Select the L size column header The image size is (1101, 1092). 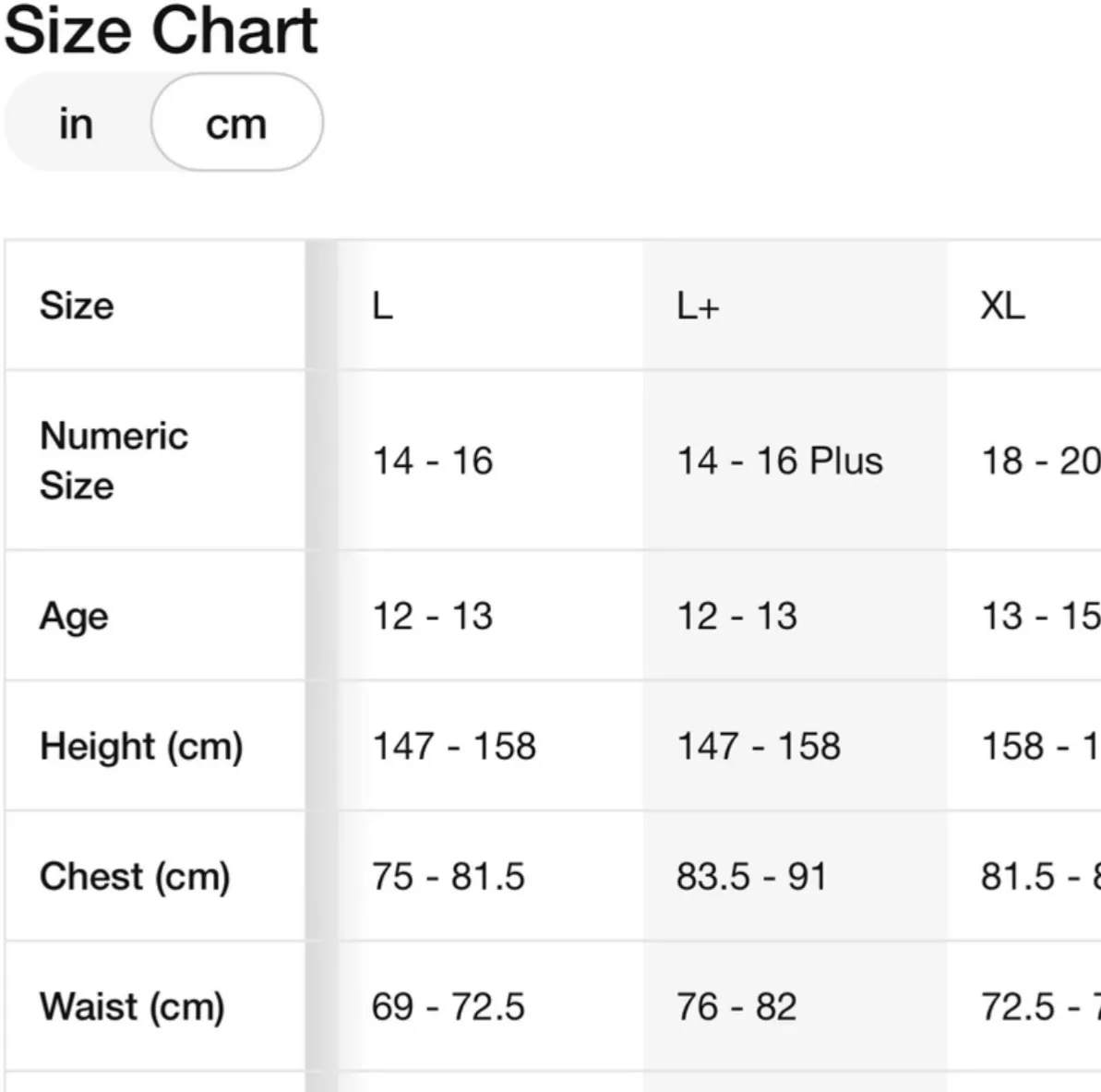(383, 306)
